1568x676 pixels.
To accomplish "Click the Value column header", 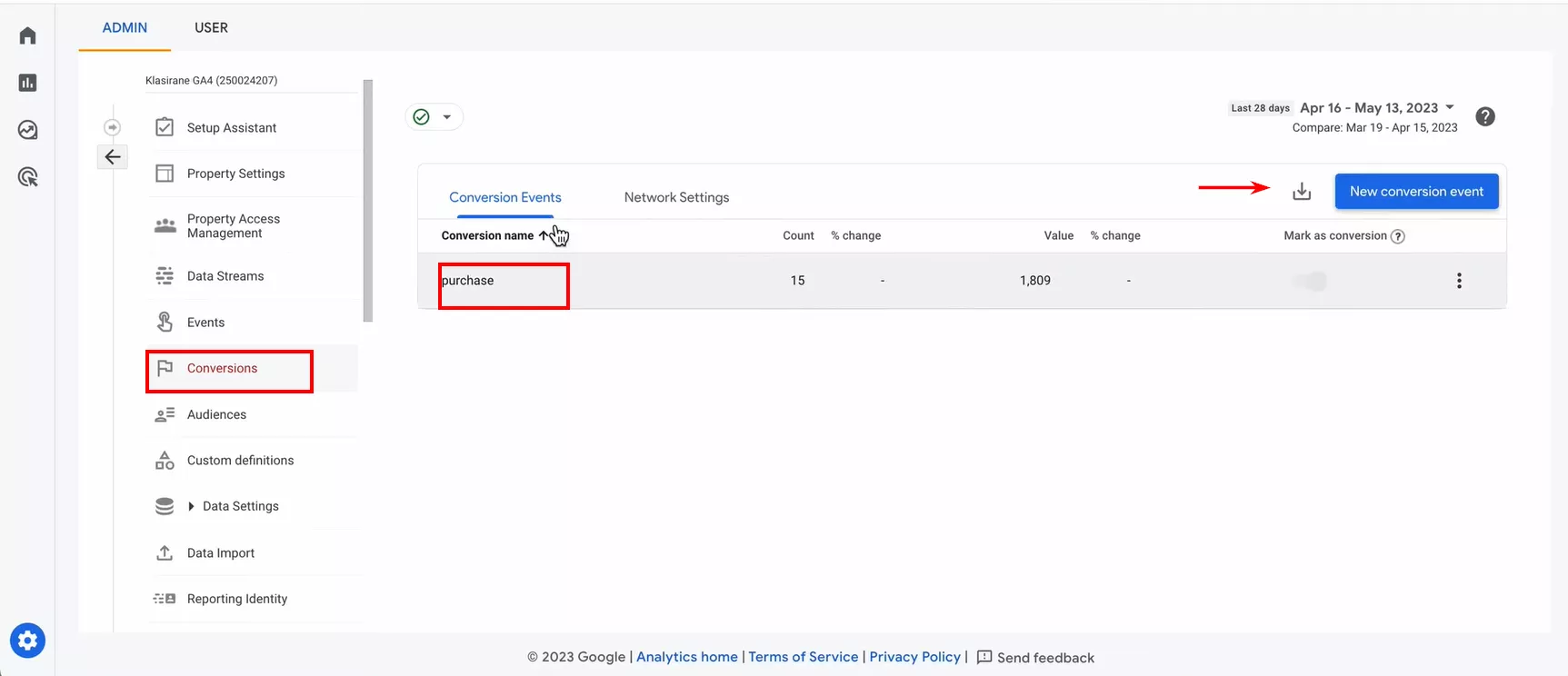I will 1058,235.
